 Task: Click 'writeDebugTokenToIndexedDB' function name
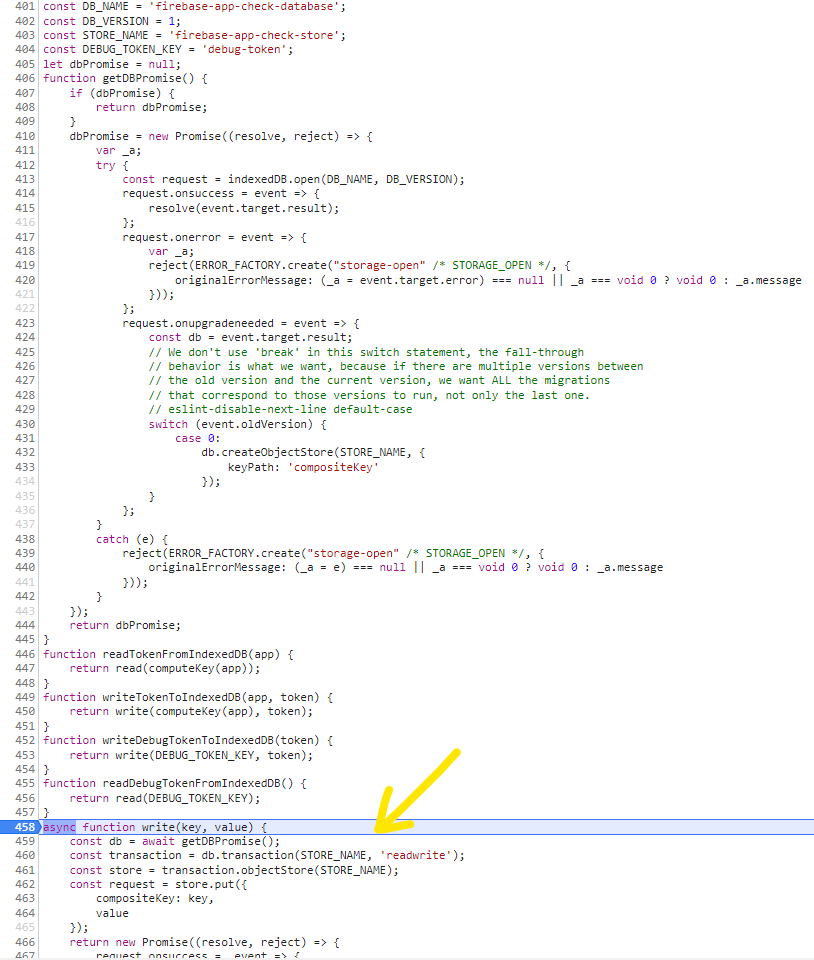tap(188, 741)
